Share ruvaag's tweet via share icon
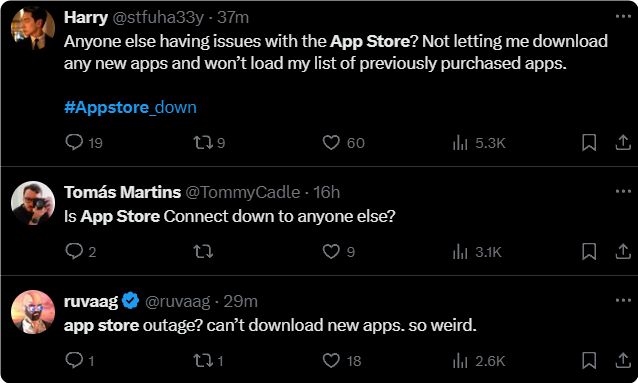The image size is (638, 383). (x=623, y=361)
